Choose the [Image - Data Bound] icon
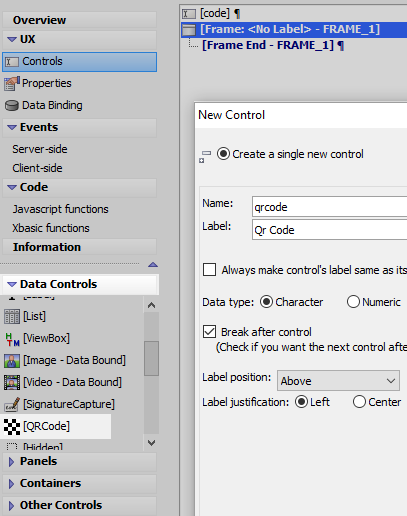 [12, 360]
